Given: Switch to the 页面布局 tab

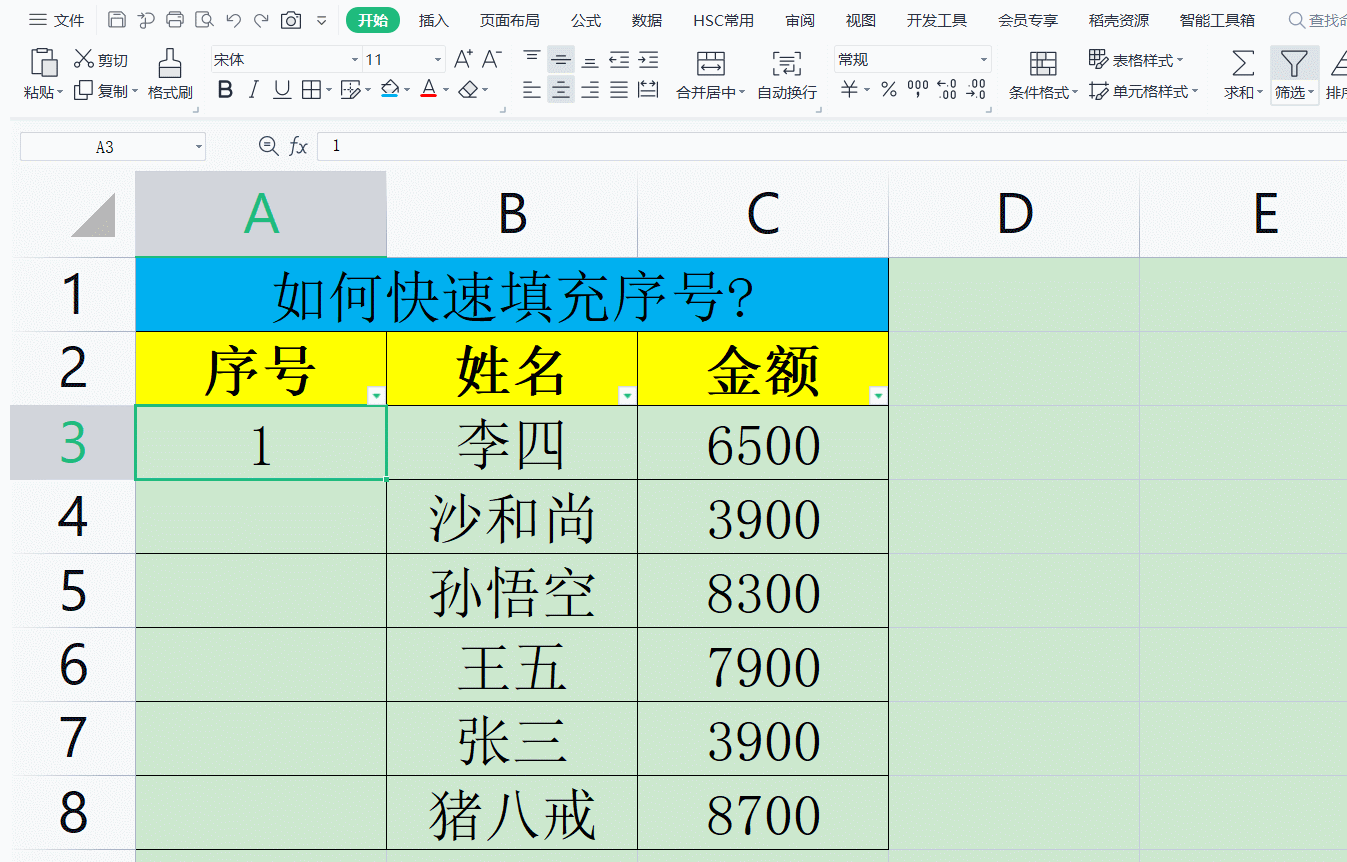Looking at the screenshot, I should click(x=510, y=20).
